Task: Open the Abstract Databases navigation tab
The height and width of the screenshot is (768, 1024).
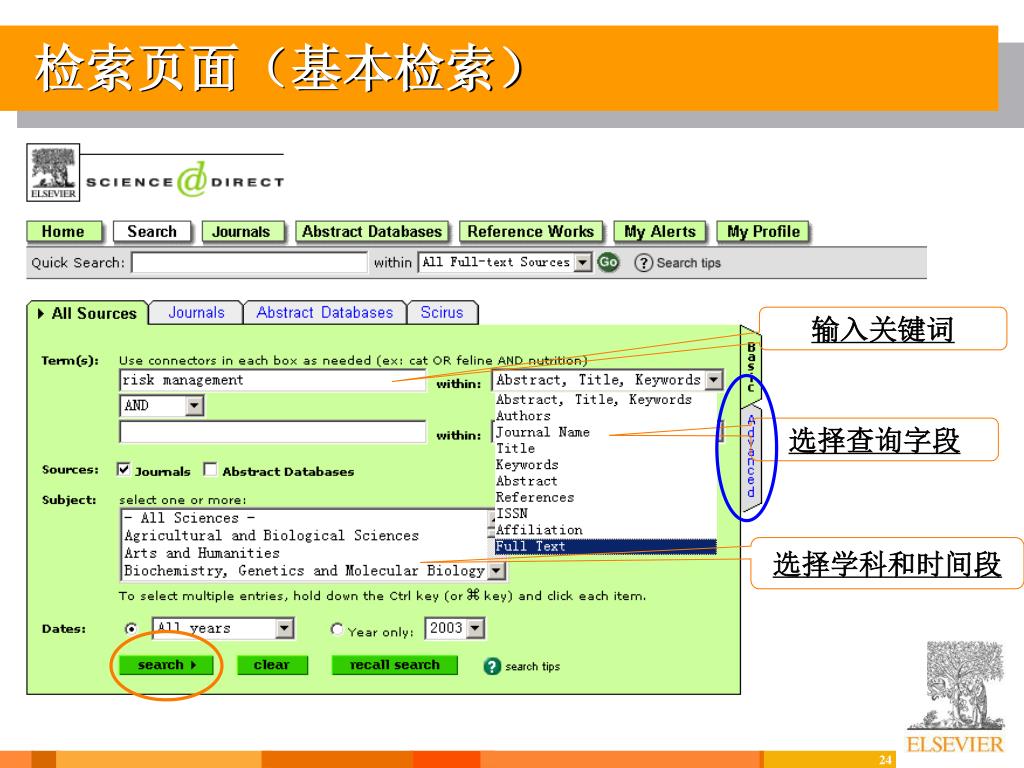Action: pyautogui.click(x=372, y=232)
